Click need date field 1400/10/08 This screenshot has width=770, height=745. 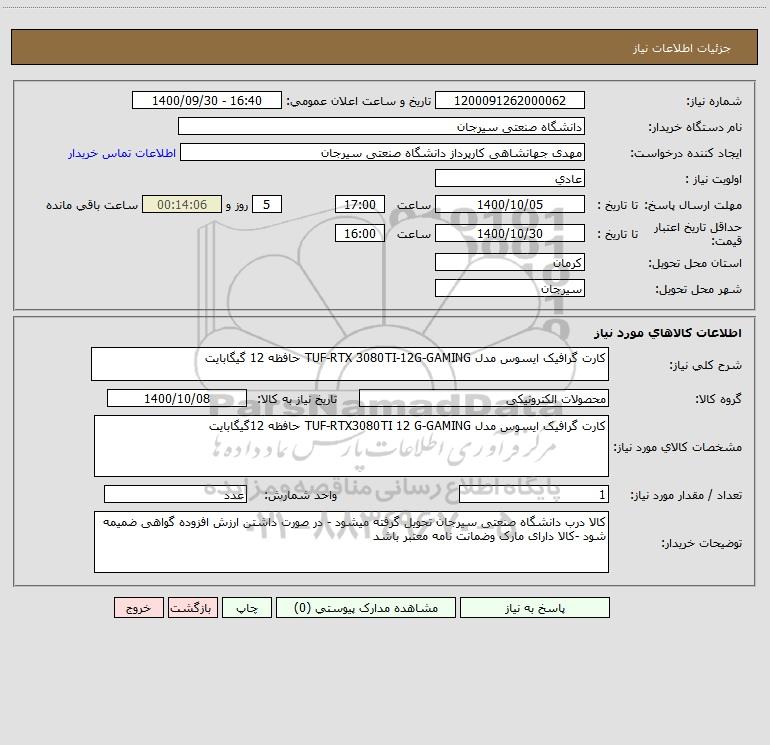pos(177,398)
